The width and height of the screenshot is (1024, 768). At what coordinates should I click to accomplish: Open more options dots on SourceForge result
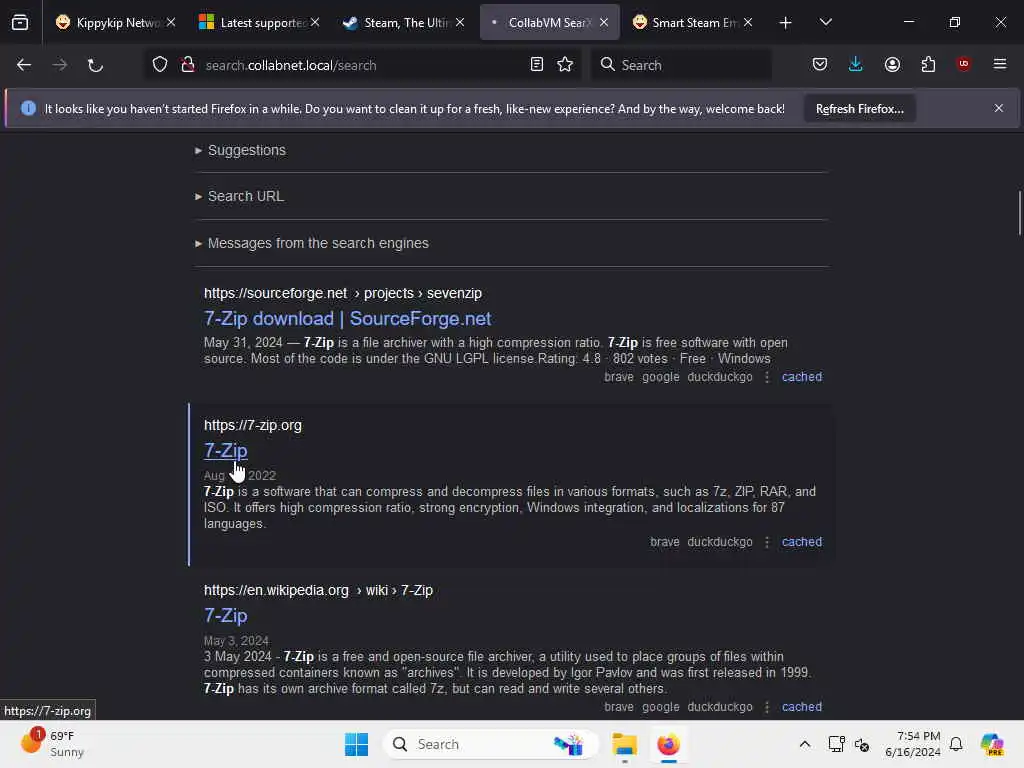pyautogui.click(x=767, y=377)
